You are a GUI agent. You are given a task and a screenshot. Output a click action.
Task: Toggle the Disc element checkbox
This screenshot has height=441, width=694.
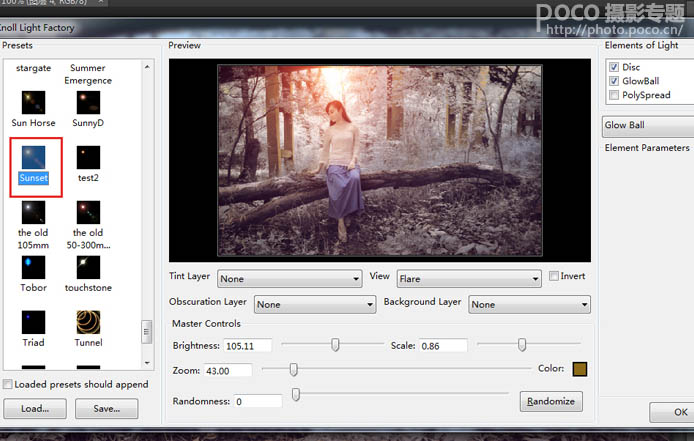(614, 67)
